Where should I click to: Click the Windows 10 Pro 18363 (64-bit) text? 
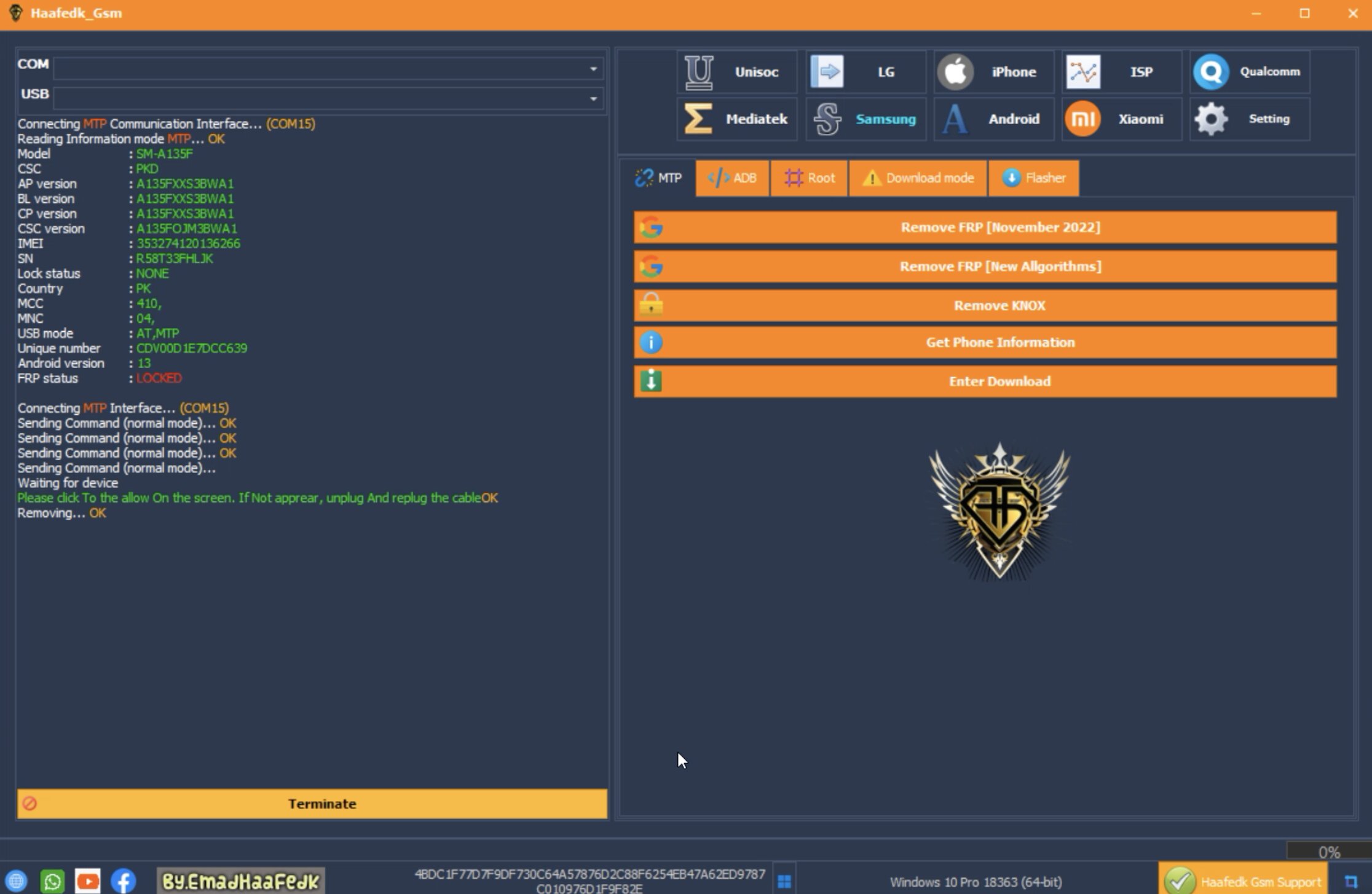pos(976,882)
